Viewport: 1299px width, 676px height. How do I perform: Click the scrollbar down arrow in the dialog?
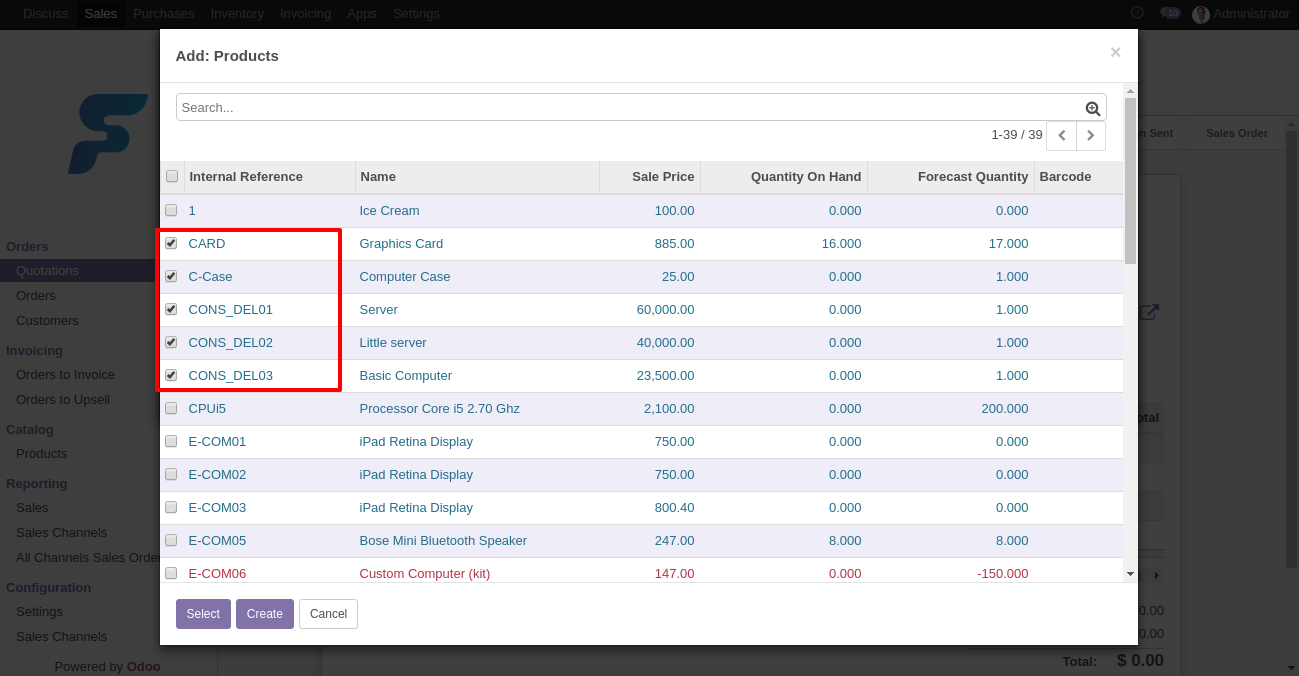tap(1130, 574)
